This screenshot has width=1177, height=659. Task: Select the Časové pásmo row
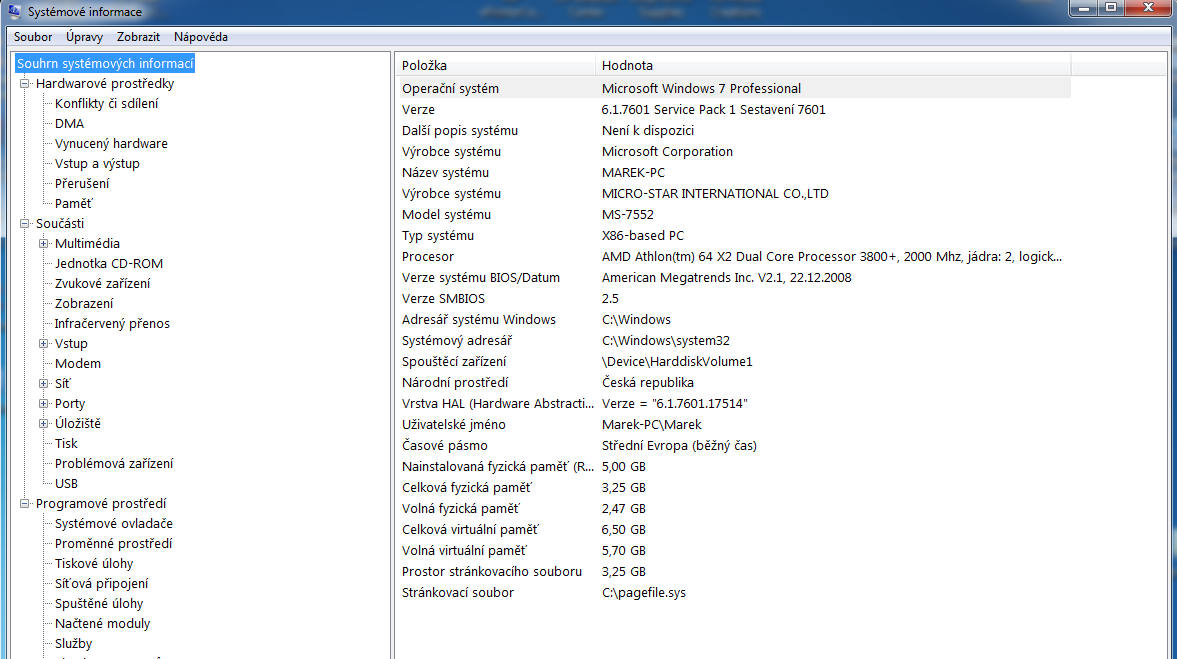point(734,446)
